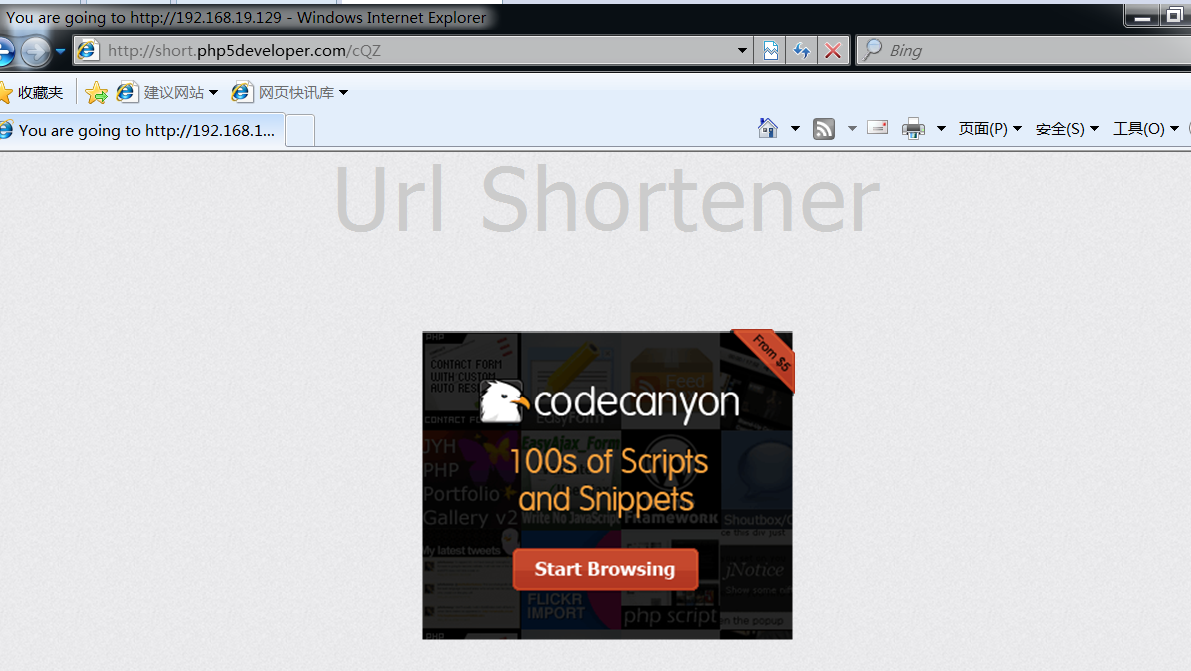The width and height of the screenshot is (1191, 671).
Task: Stop loading with the red X
Action: click(x=833, y=51)
